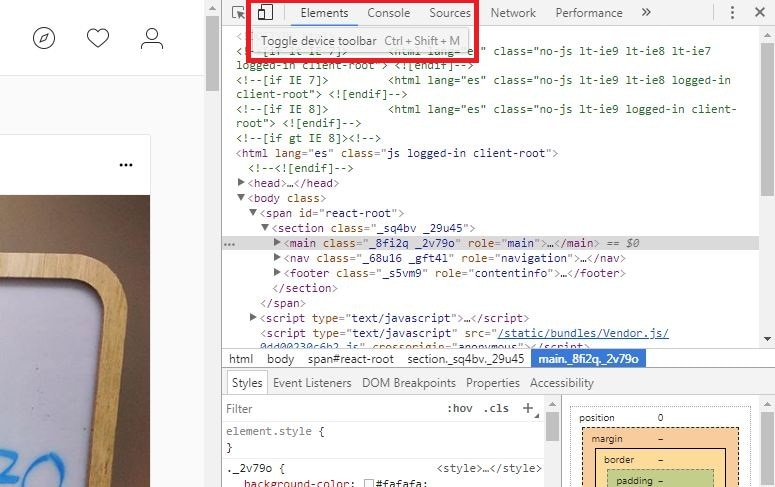Click the Instagram heart activity icon

point(98,38)
